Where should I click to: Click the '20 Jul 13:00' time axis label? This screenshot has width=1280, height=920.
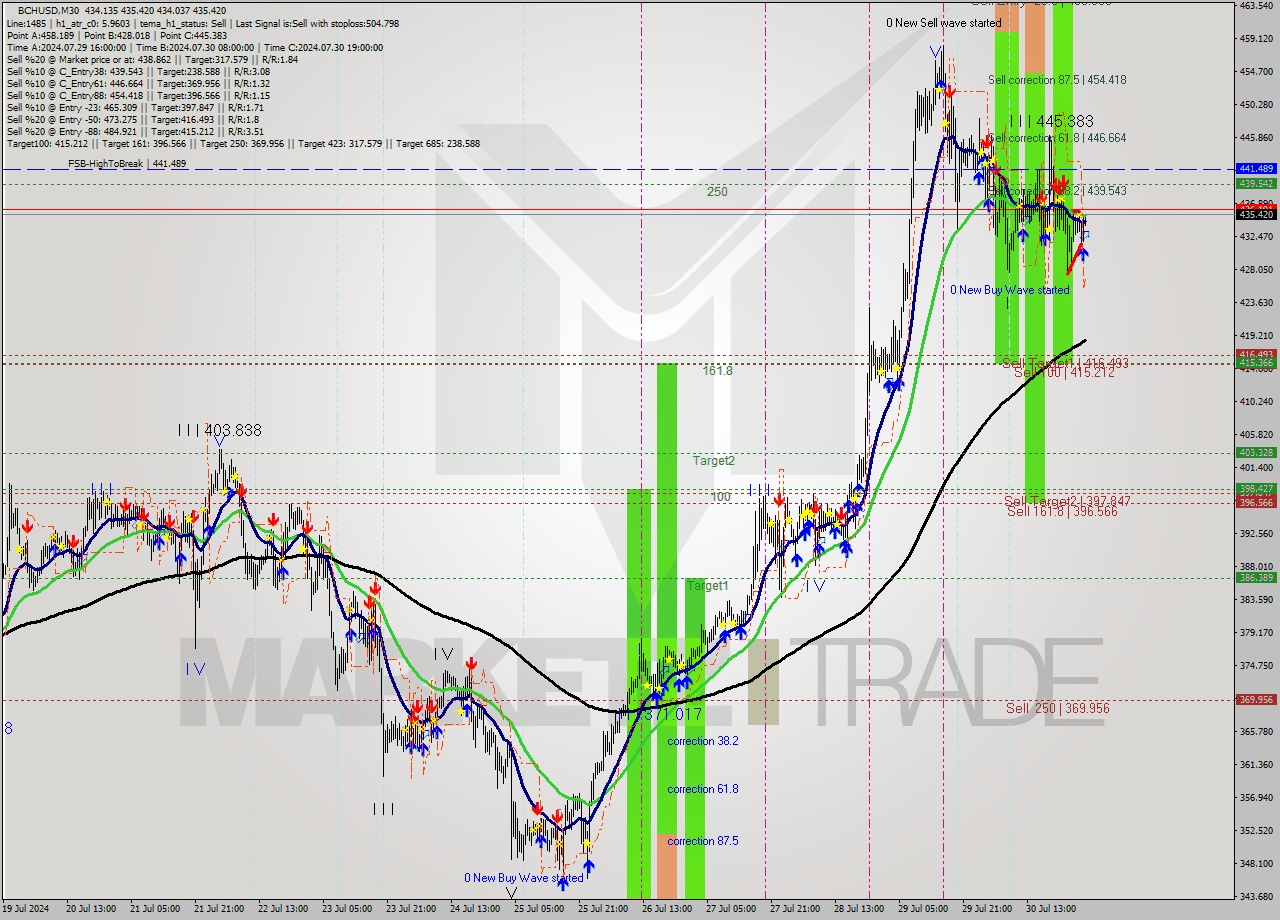pyautogui.click(x=91, y=909)
